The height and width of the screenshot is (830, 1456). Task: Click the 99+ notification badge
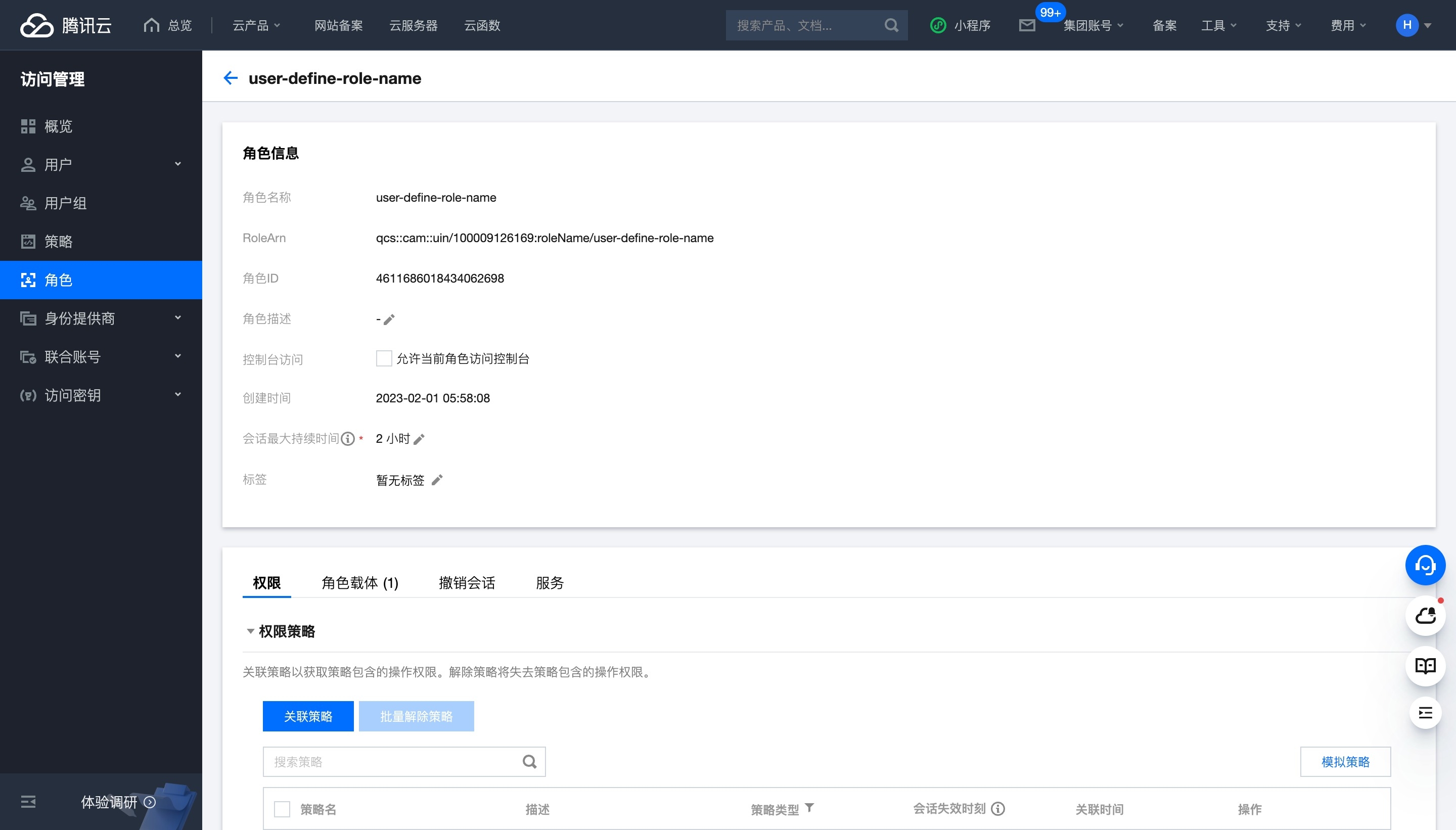(x=1050, y=12)
